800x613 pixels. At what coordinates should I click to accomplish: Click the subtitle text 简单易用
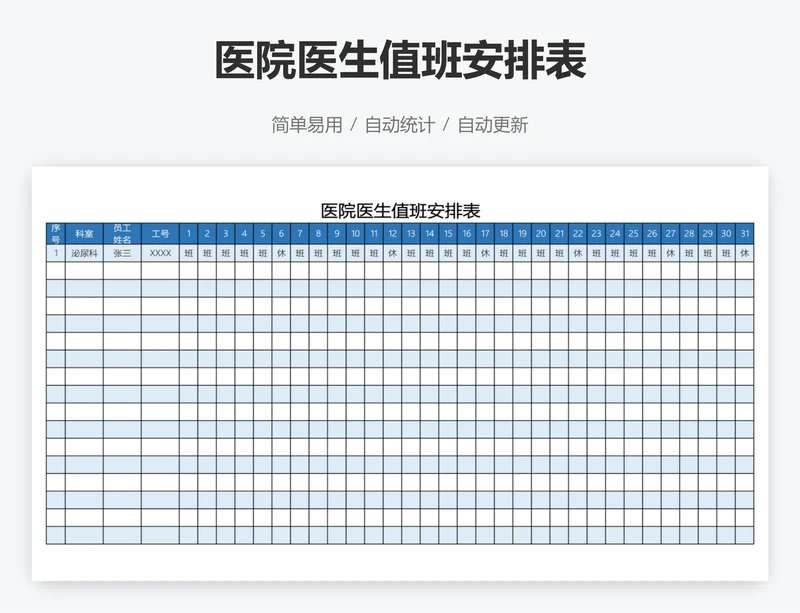307,125
